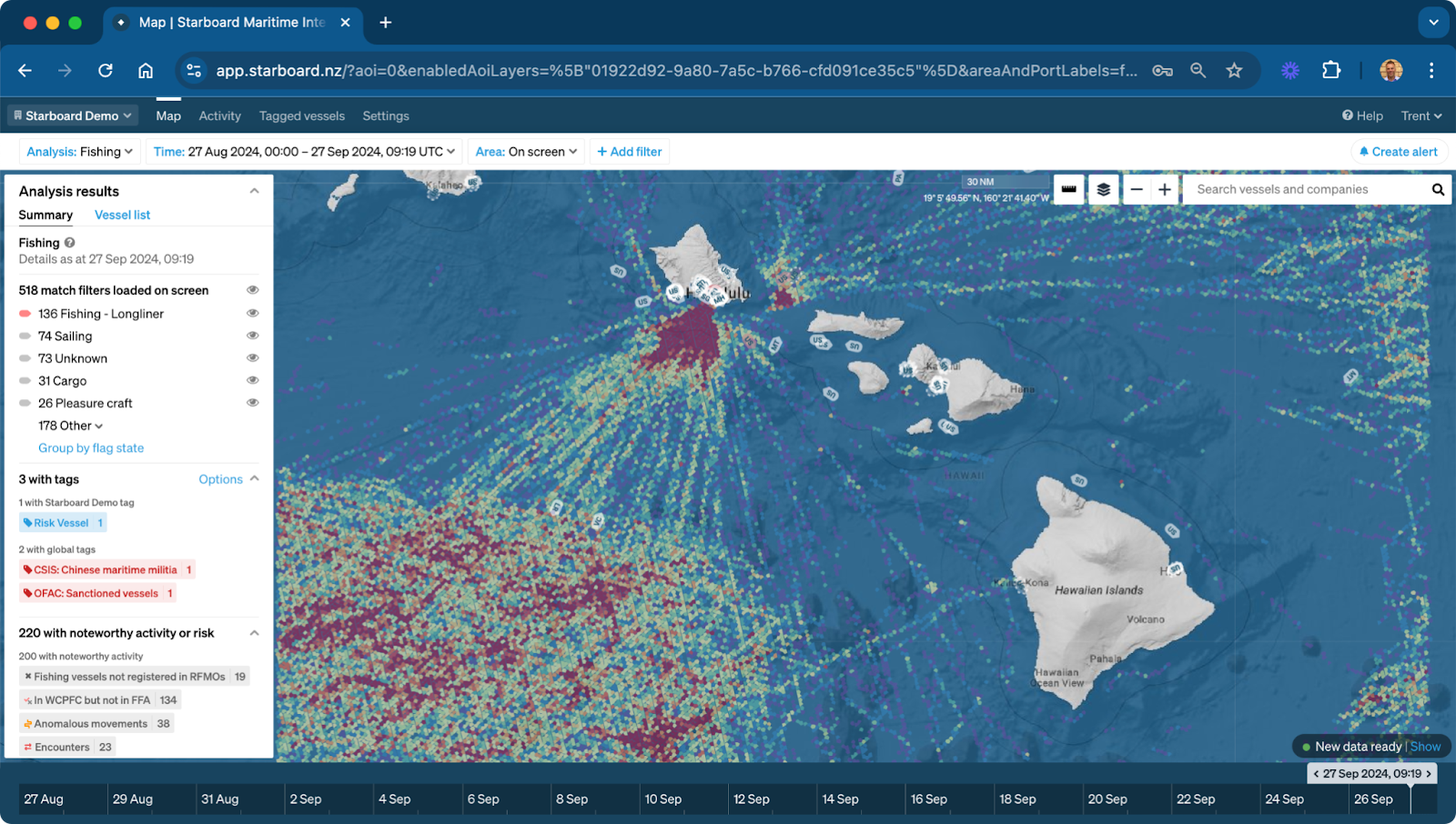
Task: Open the page zoom magnifier in address bar
Action: click(1198, 70)
